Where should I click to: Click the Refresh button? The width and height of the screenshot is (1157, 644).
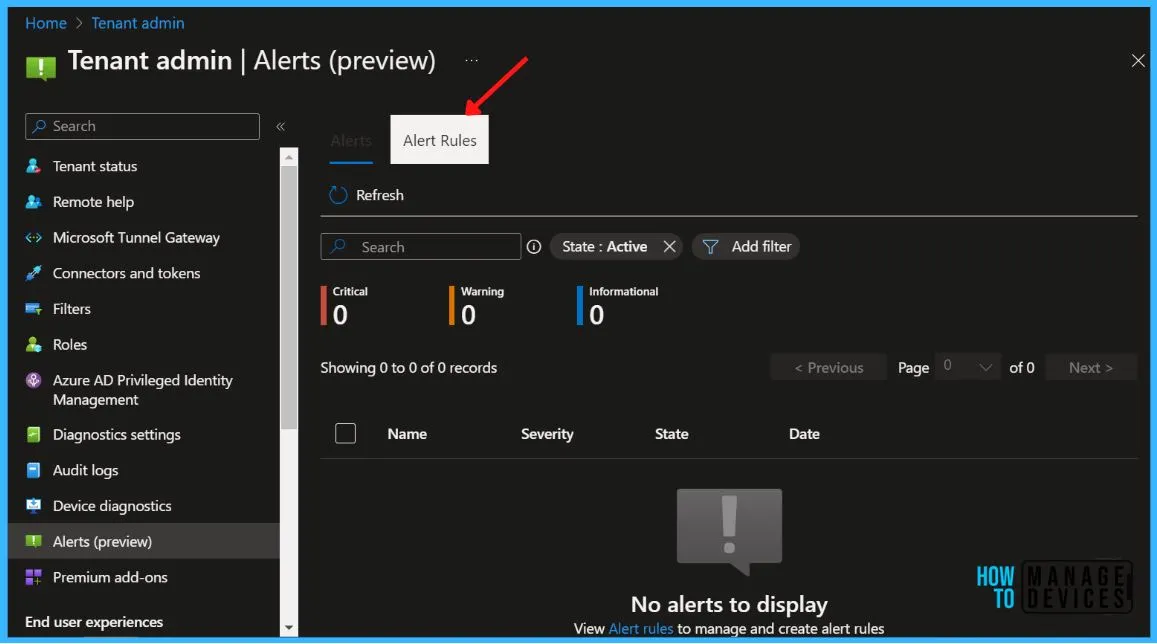coord(367,195)
